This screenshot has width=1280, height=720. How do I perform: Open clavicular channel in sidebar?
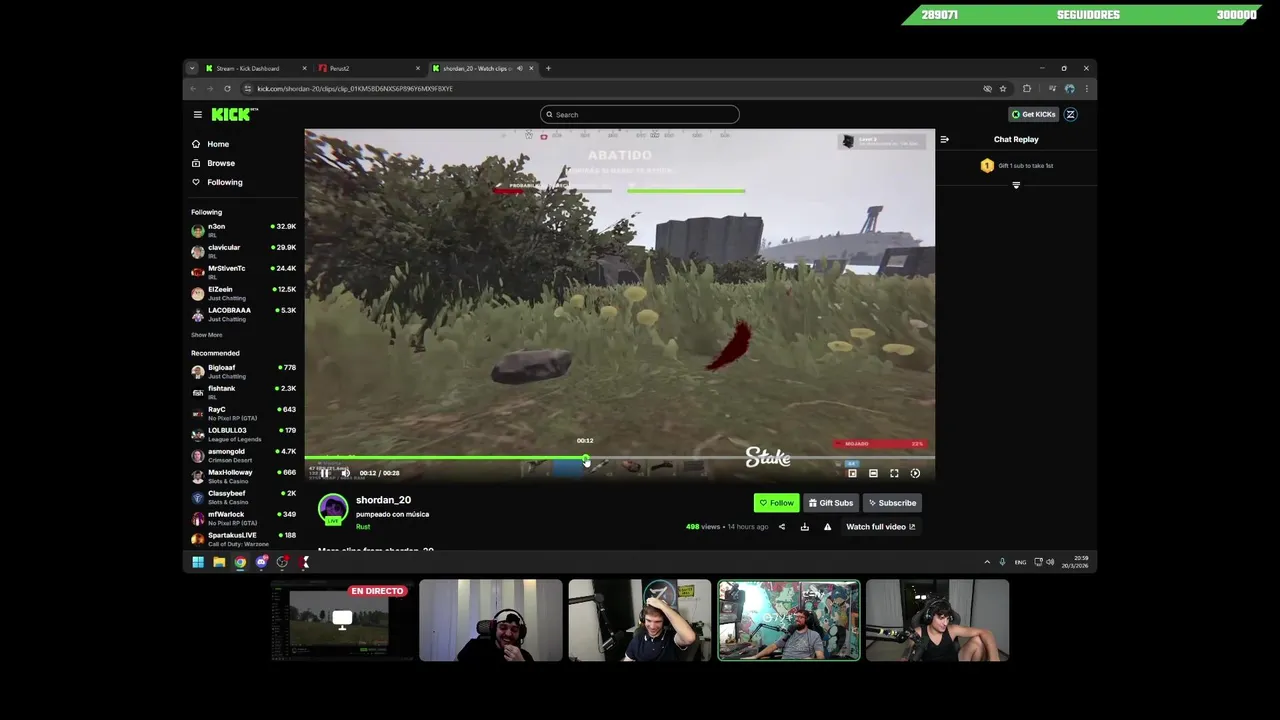pos(244,251)
